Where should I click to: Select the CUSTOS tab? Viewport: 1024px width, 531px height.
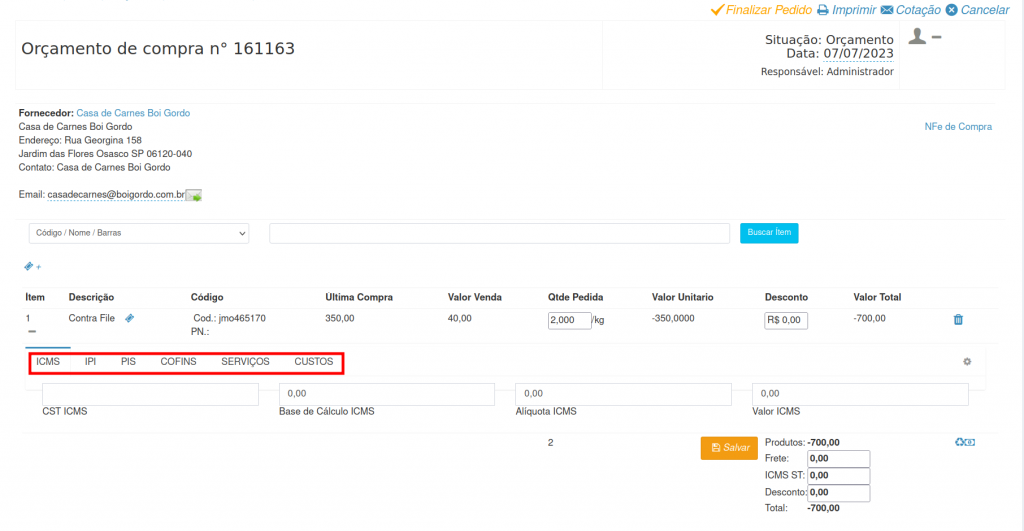(x=314, y=361)
